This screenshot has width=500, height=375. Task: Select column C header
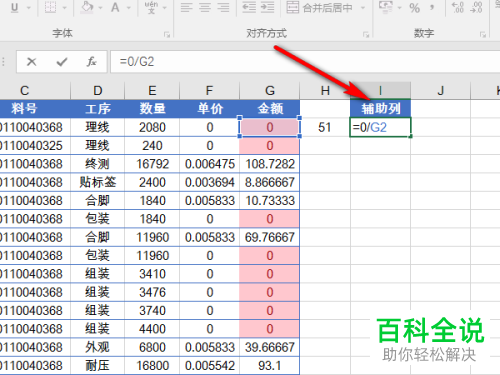(x=35, y=90)
